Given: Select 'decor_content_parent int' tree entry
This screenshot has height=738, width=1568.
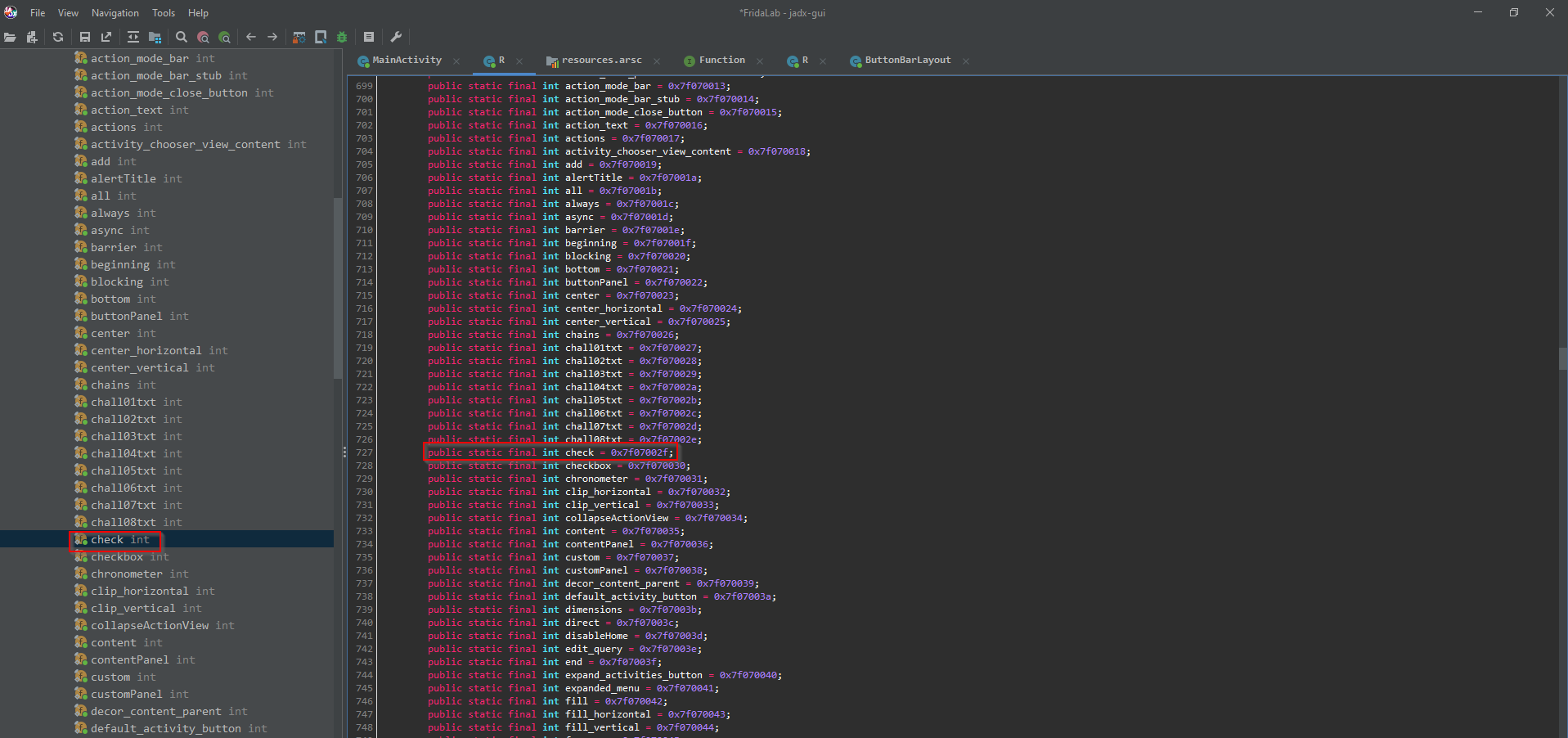Looking at the screenshot, I should pos(169,711).
